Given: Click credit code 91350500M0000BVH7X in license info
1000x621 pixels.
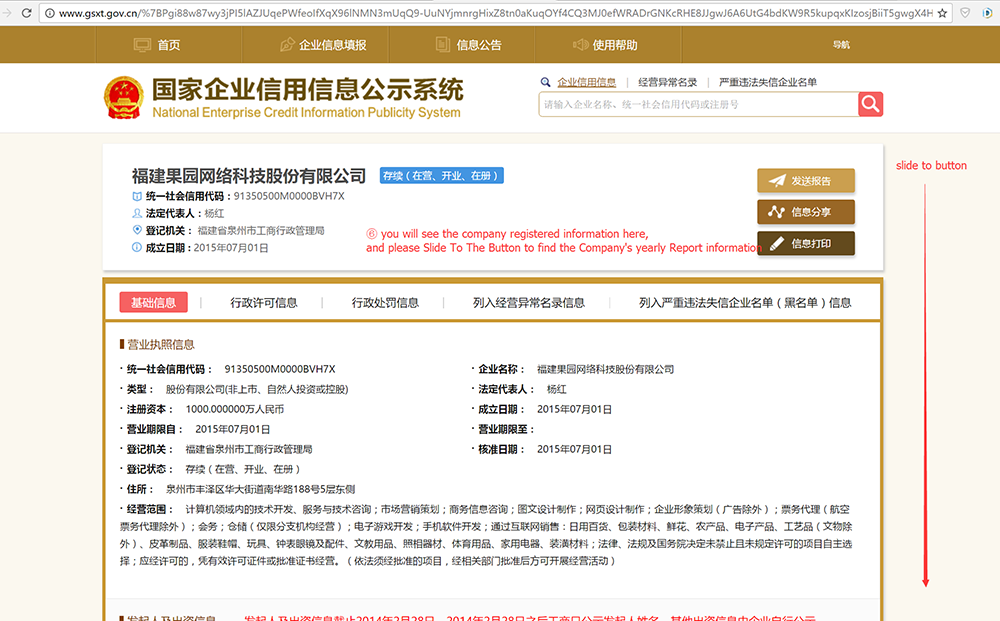Looking at the screenshot, I should (280, 369).
